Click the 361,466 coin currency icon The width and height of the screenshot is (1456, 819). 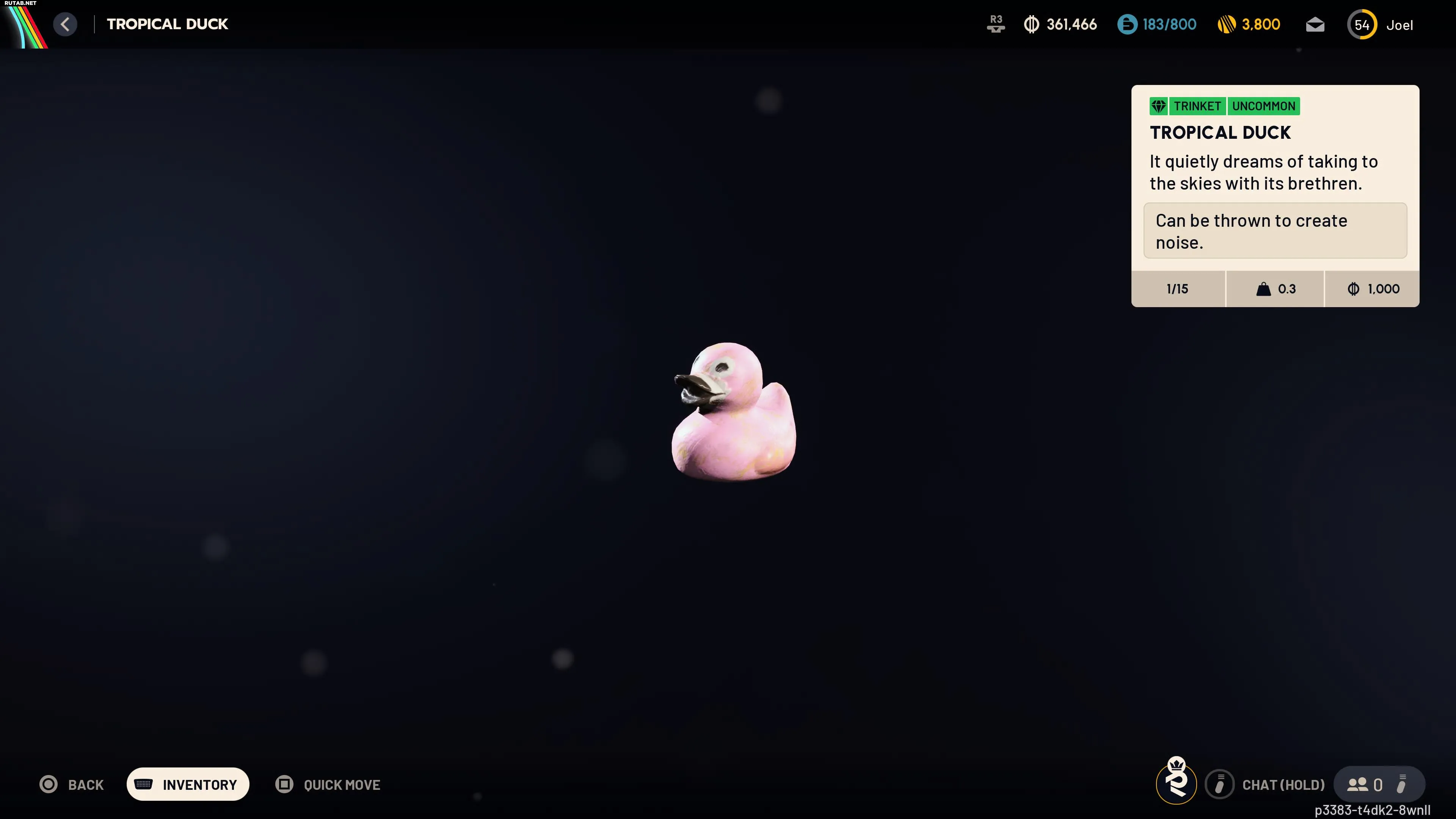(x=1031, y=24)
